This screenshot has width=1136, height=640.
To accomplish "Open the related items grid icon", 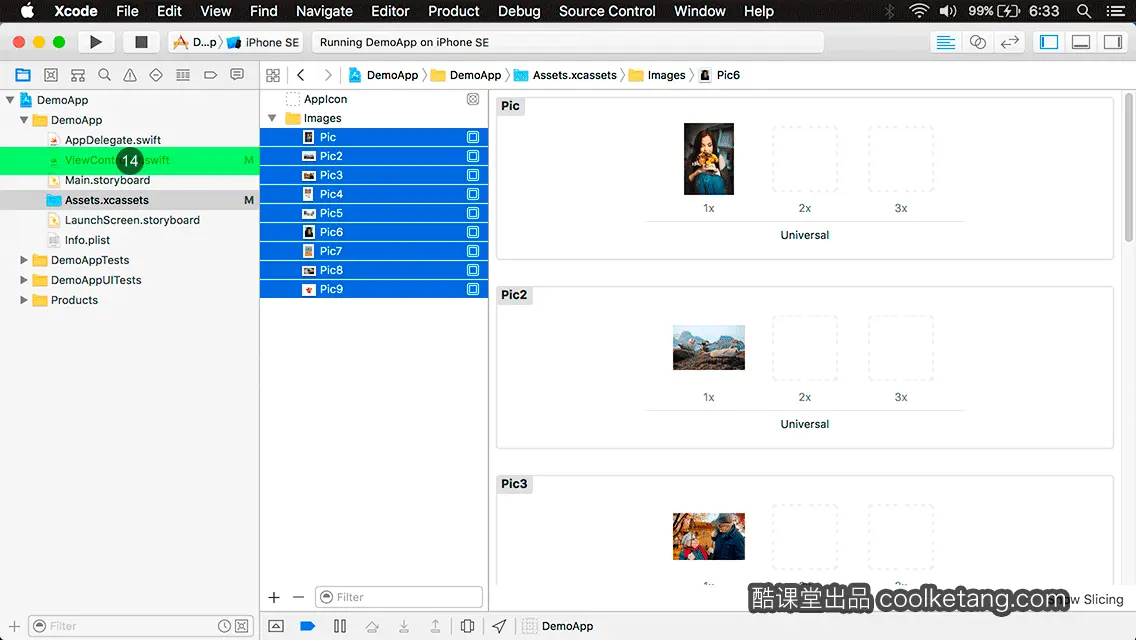I will click(x=273, y=75).
